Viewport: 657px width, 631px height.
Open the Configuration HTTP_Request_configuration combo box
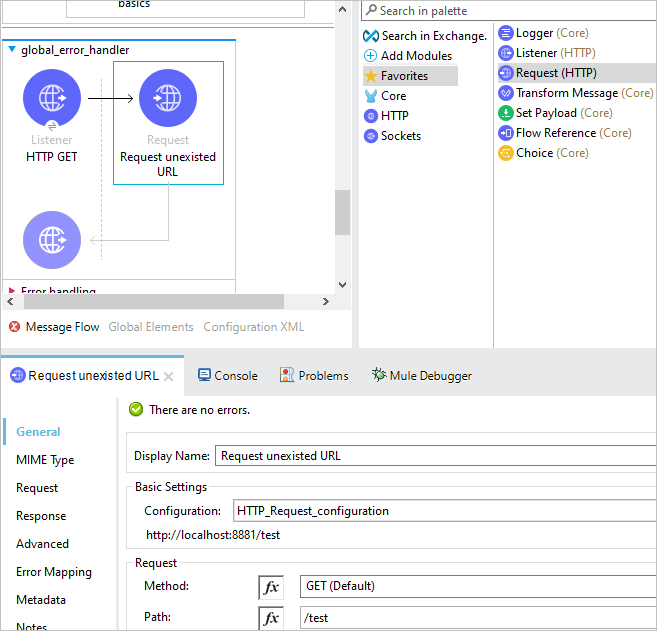(445, 511)
